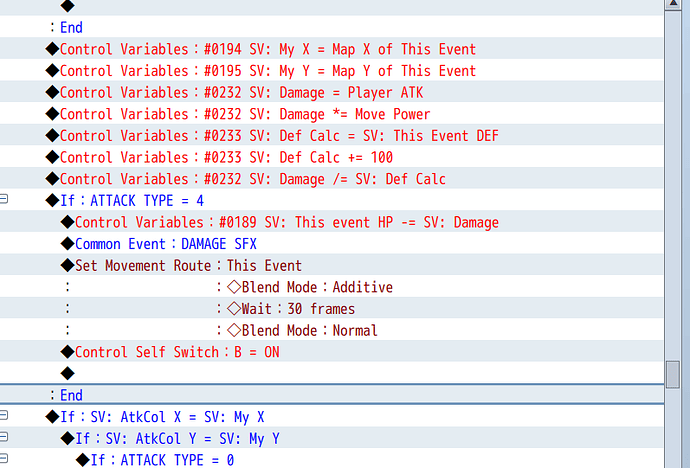Click the scrollbar thumb on the right
Image resolution: width=690 pixels, height=468 pixels.
click(673, 374)
